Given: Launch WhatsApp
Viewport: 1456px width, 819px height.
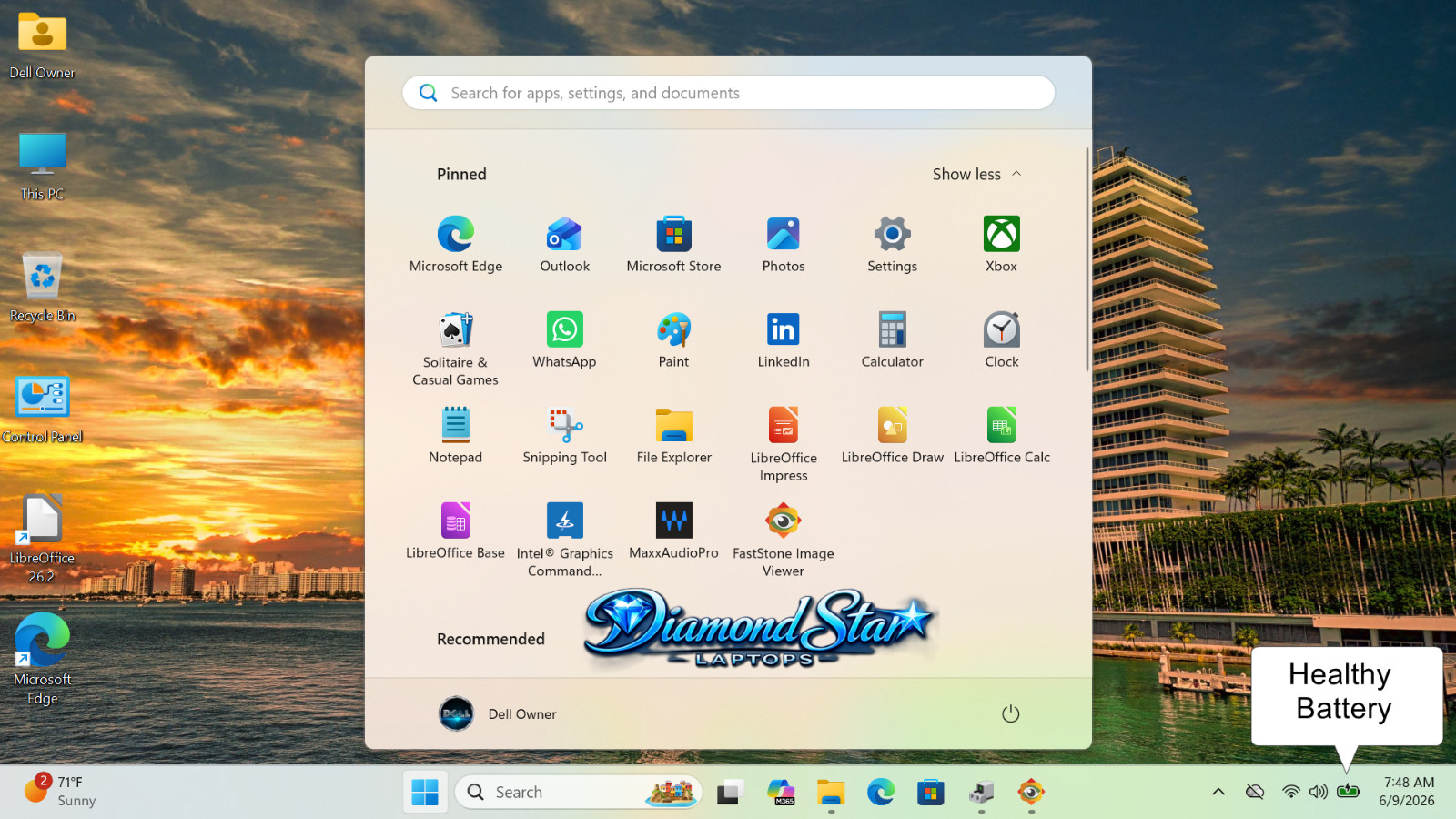Looking at the screenshot, I should point(564,339).
